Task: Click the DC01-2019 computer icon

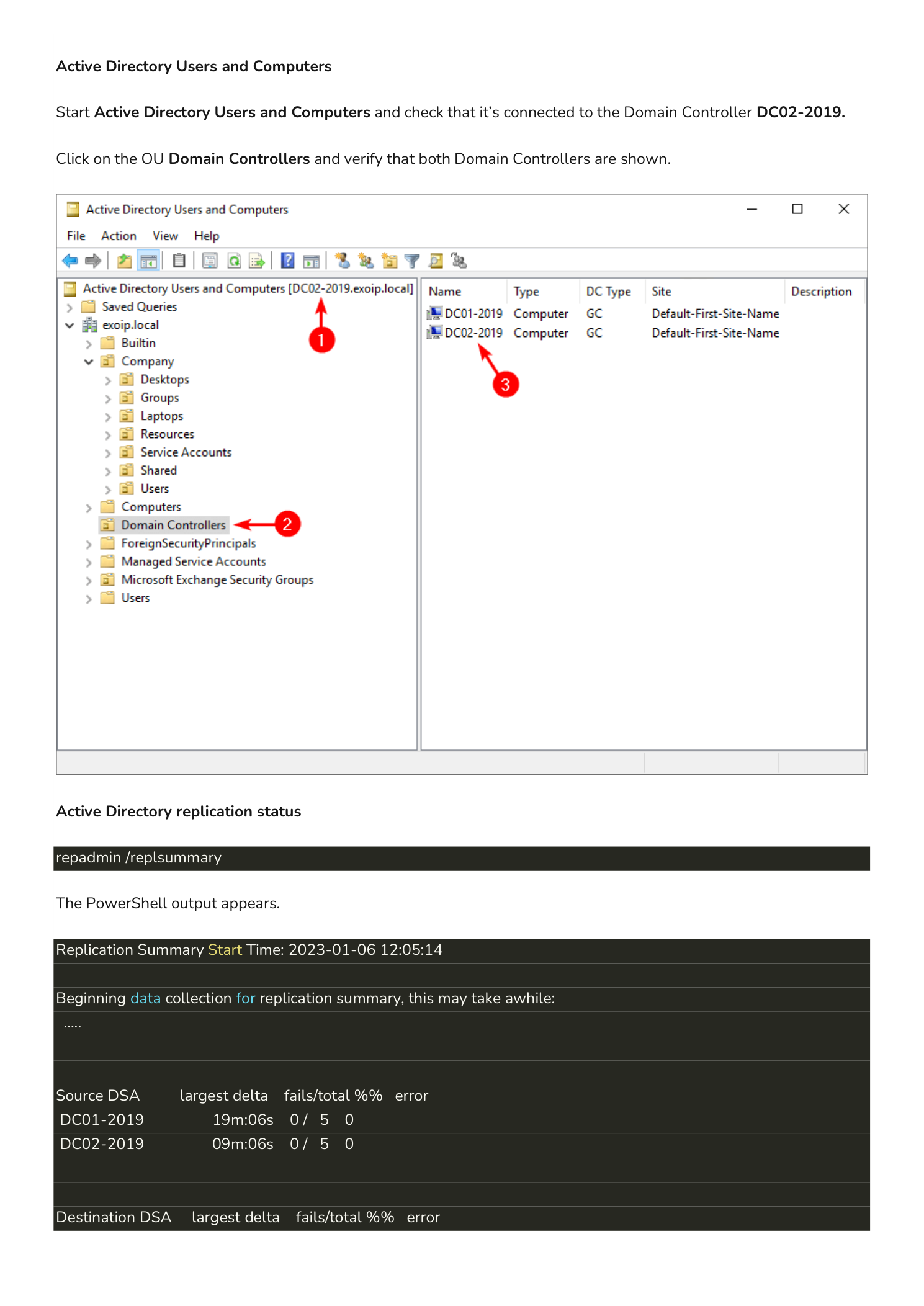Action: tap(434, 314)
